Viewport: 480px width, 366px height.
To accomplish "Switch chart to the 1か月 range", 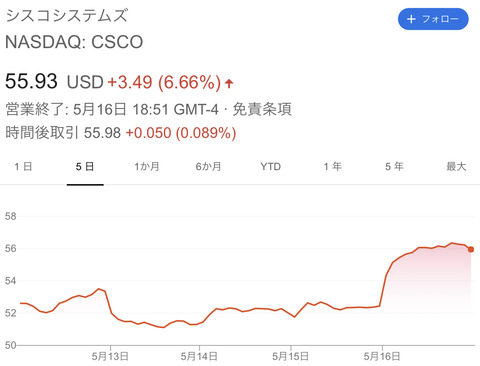I will pos(147,166).
